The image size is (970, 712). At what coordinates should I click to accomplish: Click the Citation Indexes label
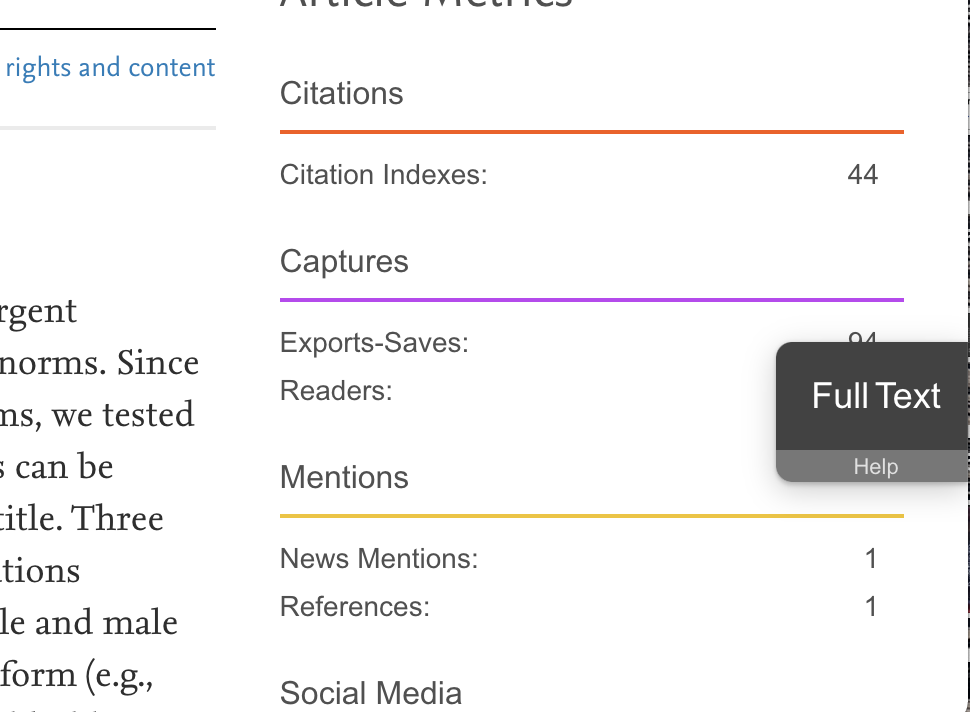[x=384, y=174]
